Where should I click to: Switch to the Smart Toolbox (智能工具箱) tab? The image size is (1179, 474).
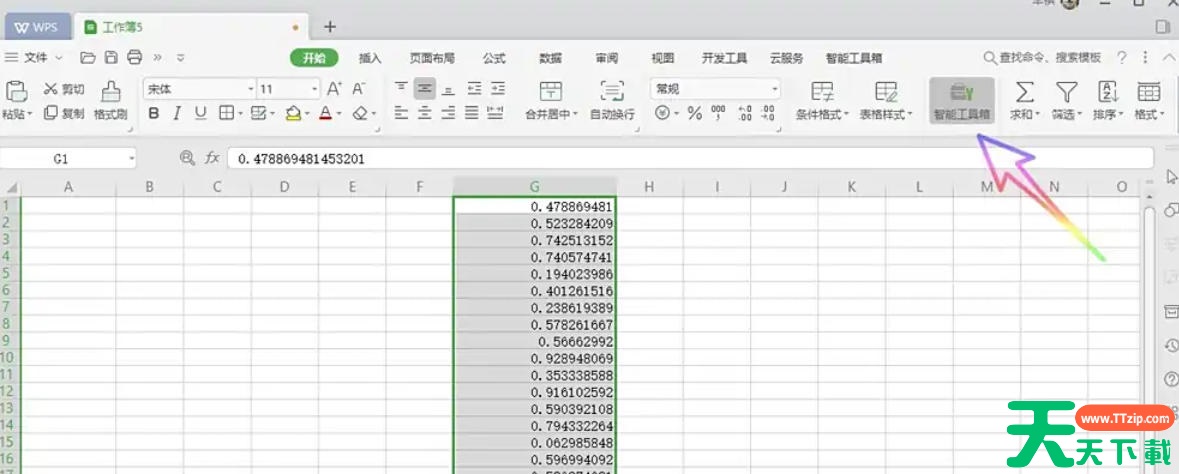853,58
